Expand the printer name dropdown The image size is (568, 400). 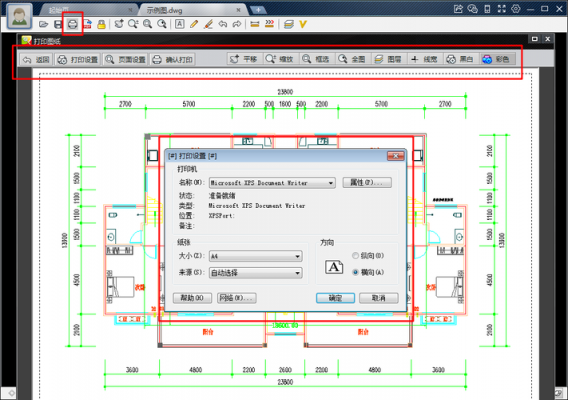tap(272, 183)
